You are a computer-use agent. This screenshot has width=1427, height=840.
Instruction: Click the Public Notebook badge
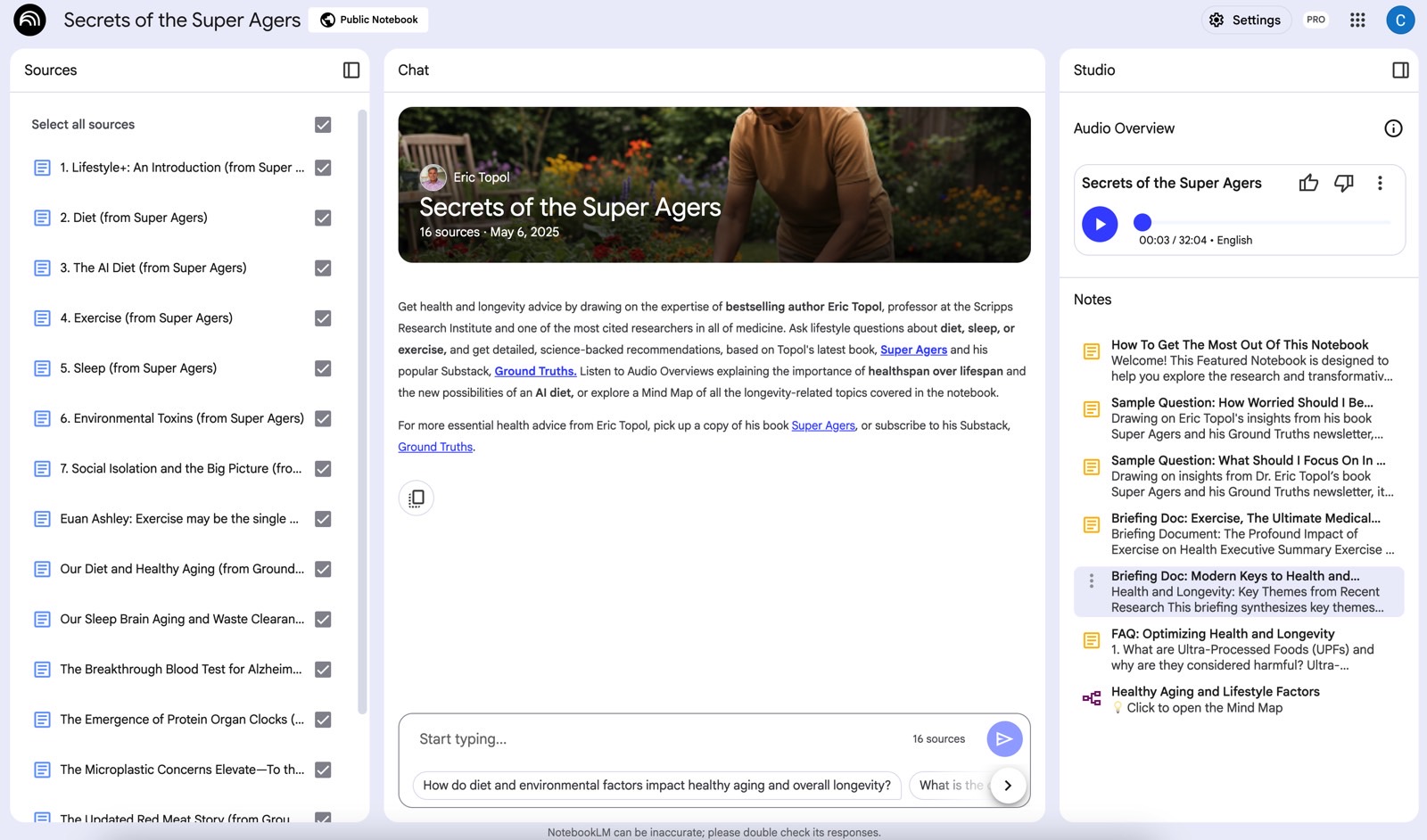(368, 20)
